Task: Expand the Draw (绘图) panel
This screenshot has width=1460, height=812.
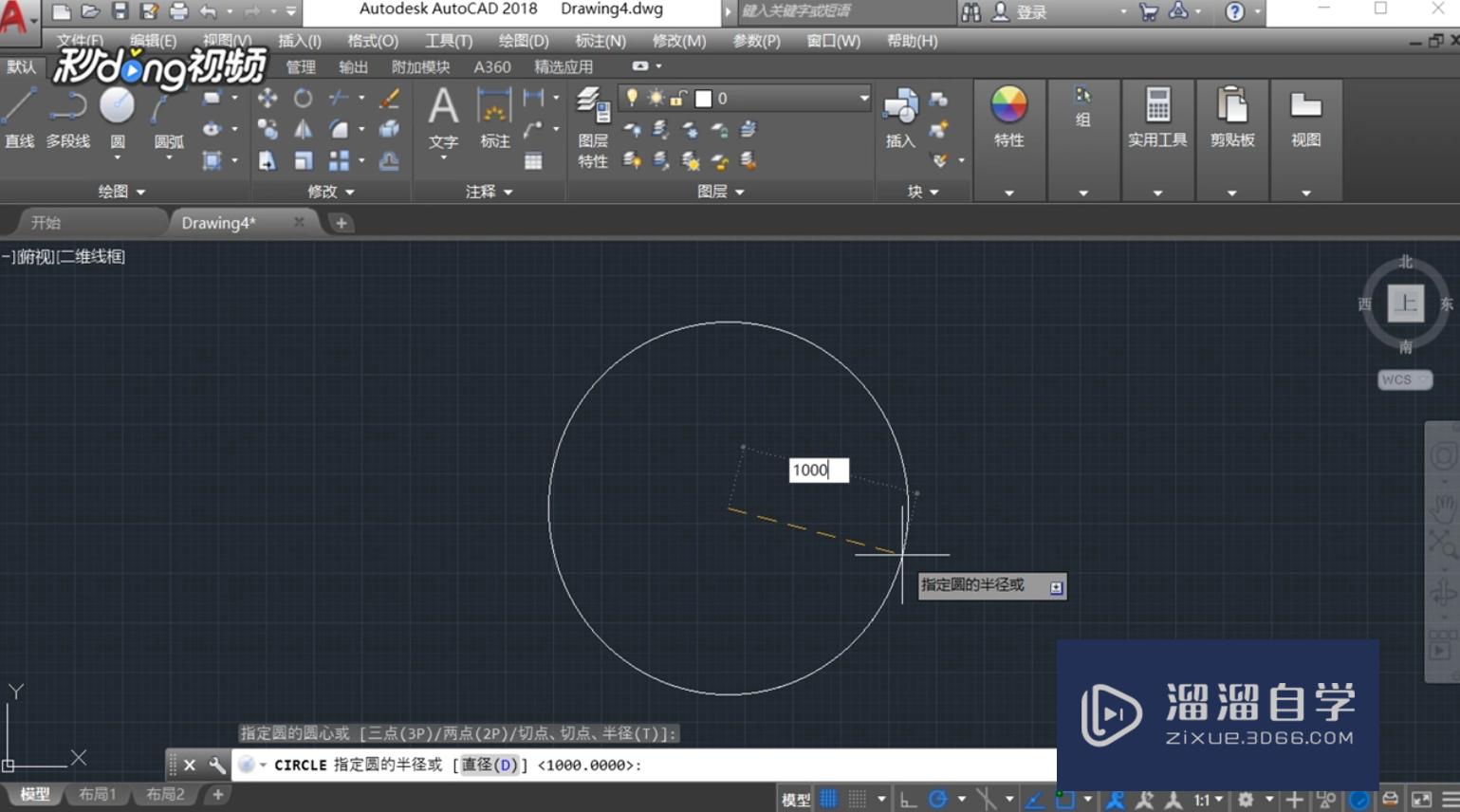Action: 121,192
